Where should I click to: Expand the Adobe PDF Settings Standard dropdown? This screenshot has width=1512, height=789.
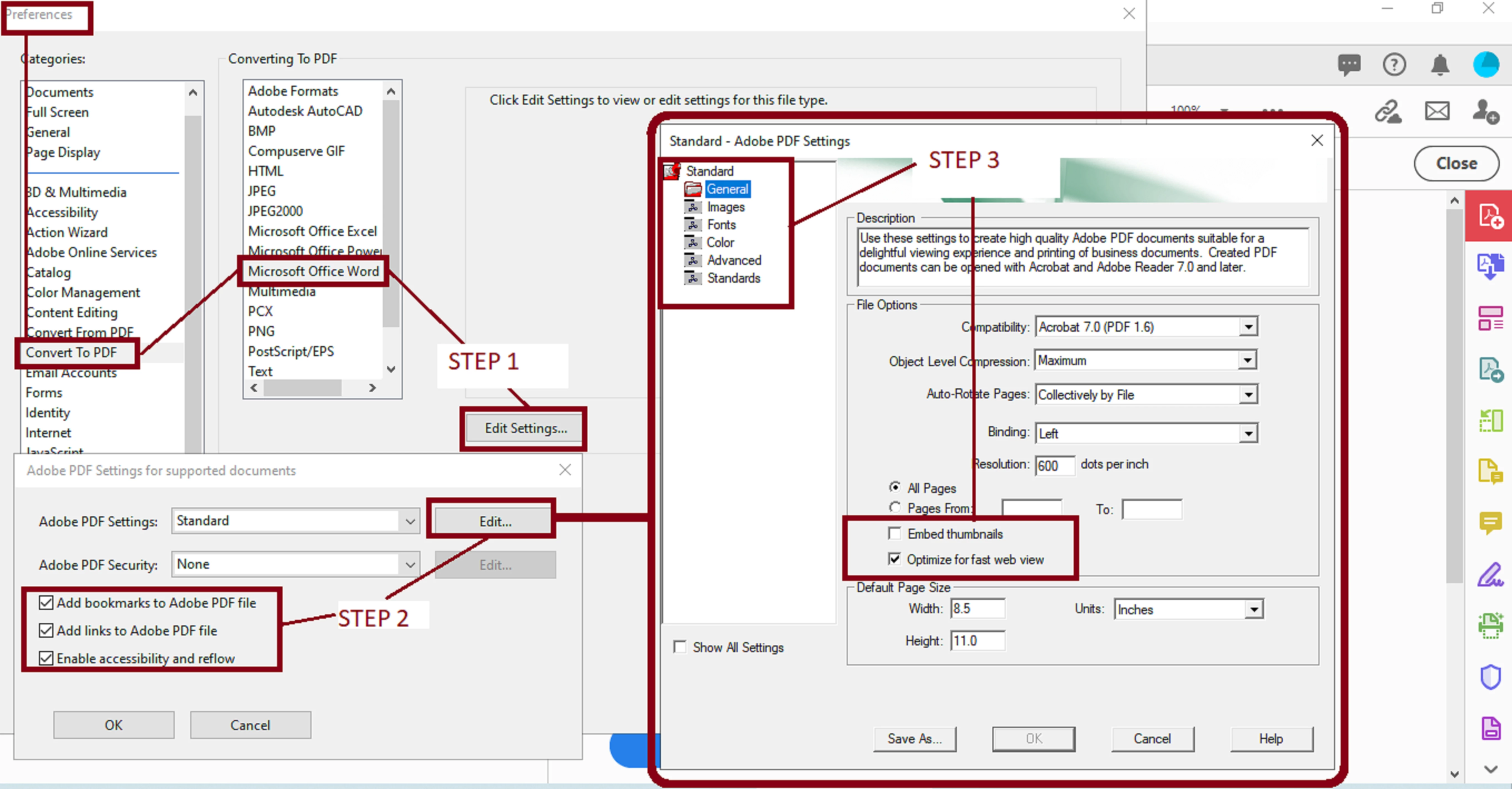click(x=410, y=521)
